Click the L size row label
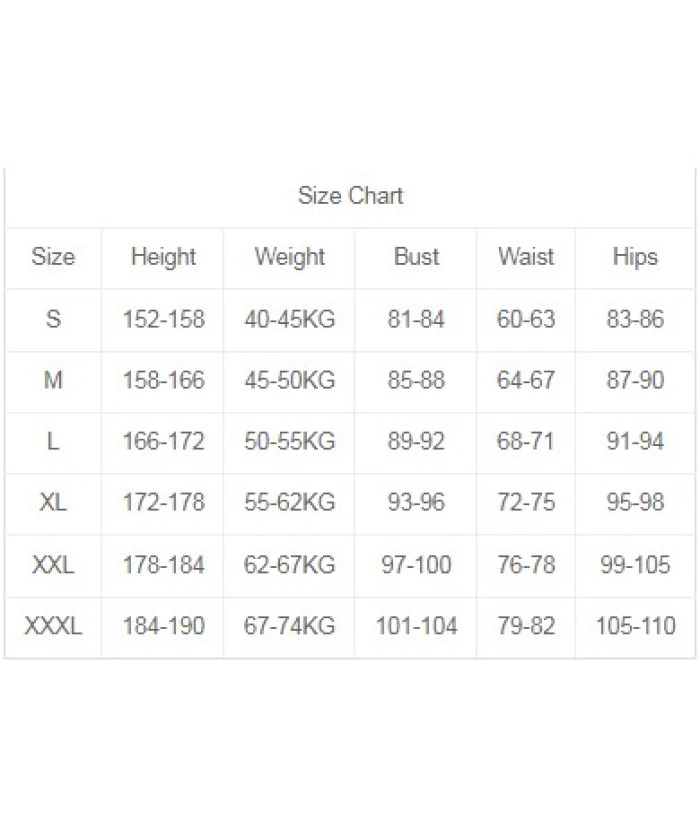The height and width of the screenshot is (823, 700). click(x=53, y=442)
